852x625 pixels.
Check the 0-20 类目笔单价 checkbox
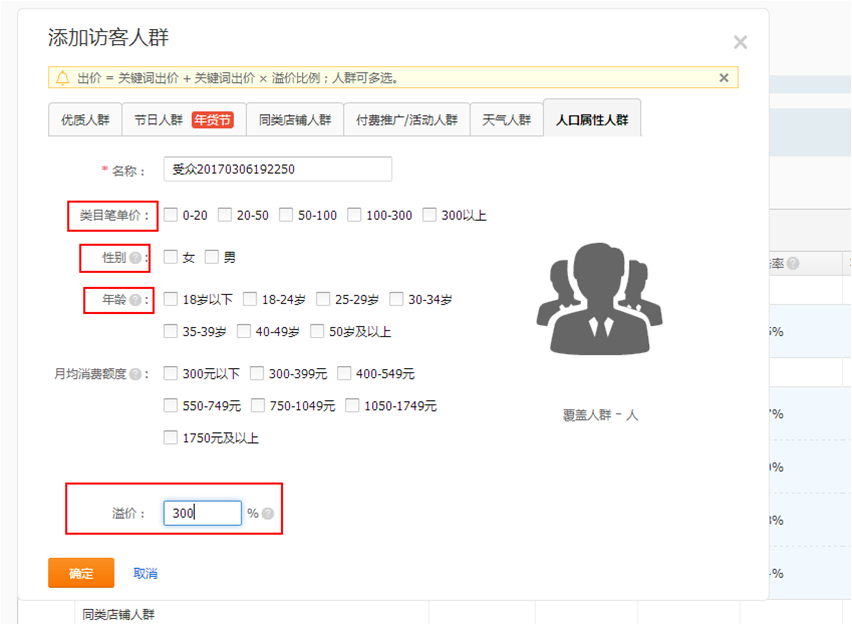(171, 215)
